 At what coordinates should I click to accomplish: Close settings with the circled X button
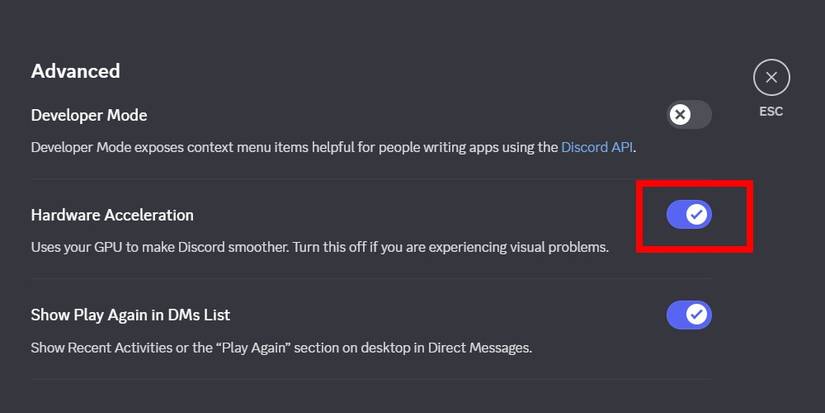771,77
